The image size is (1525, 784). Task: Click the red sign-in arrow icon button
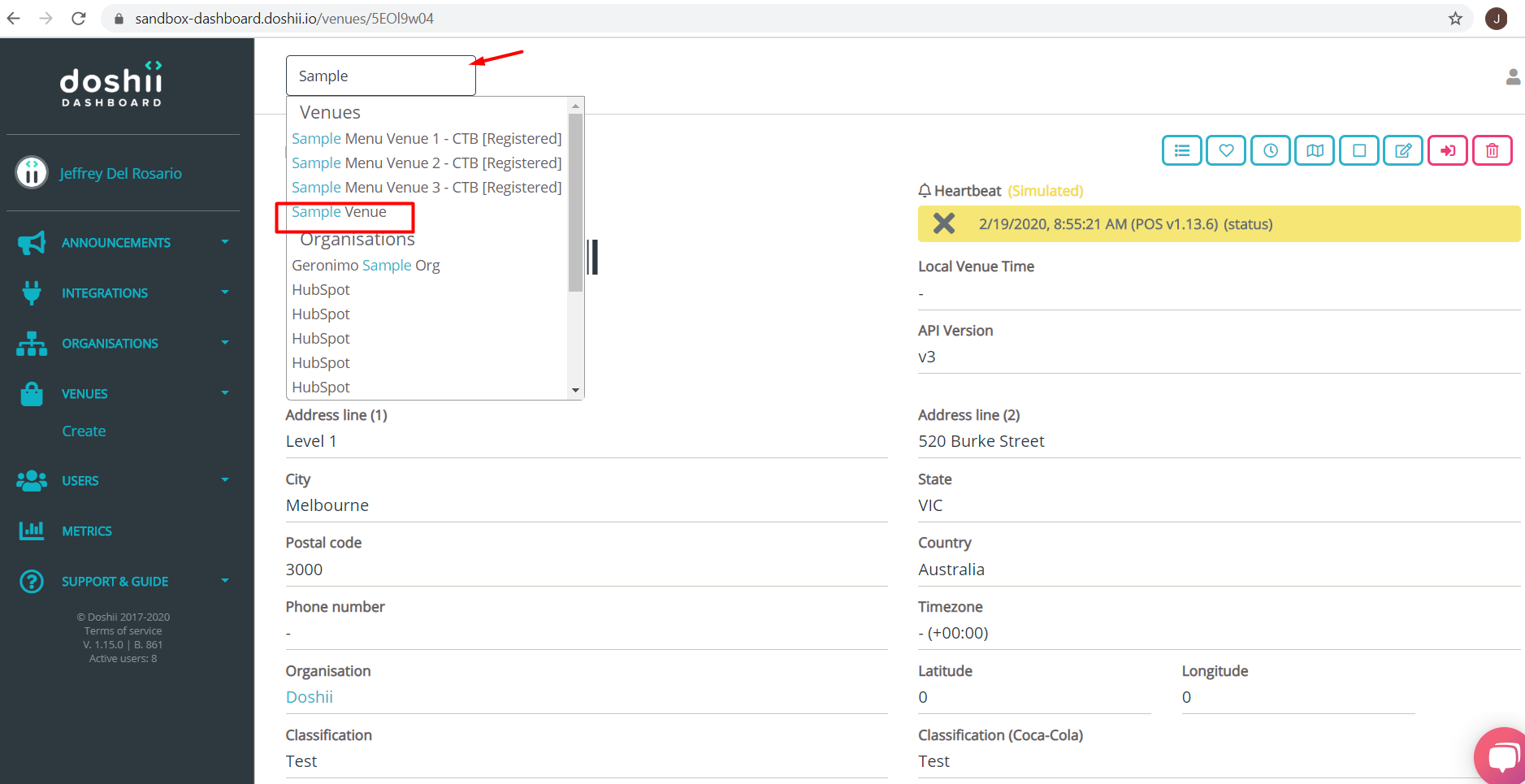pos(1448,150)
